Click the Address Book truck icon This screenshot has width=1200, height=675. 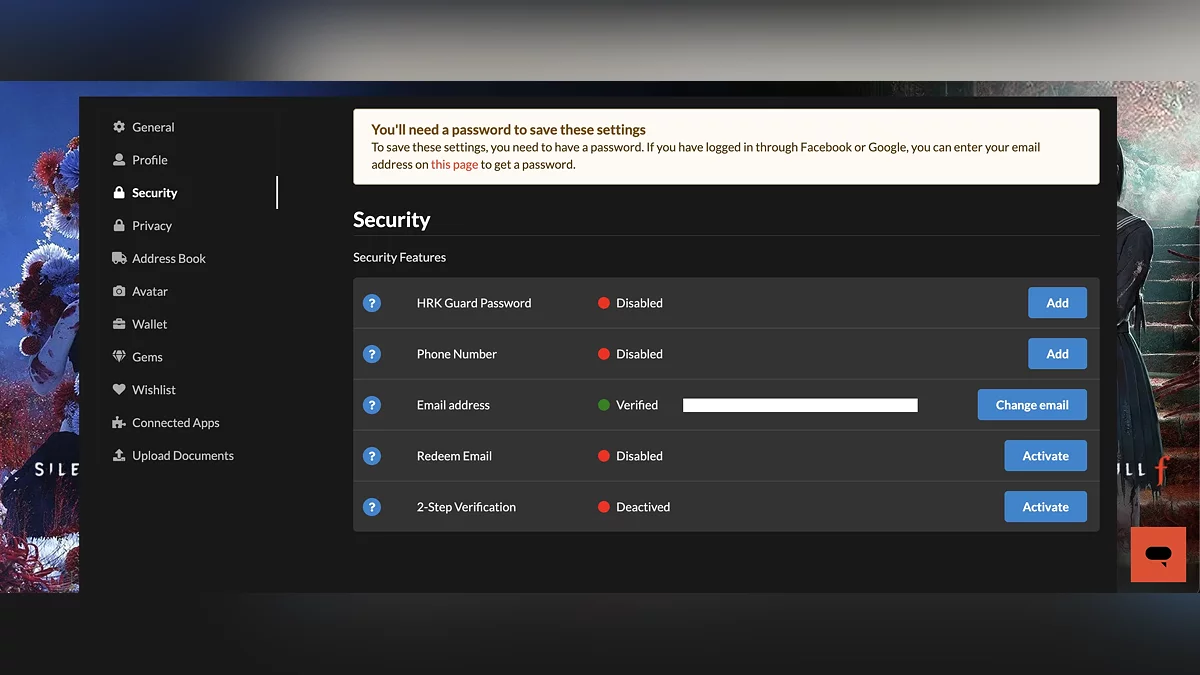point(119,258)
